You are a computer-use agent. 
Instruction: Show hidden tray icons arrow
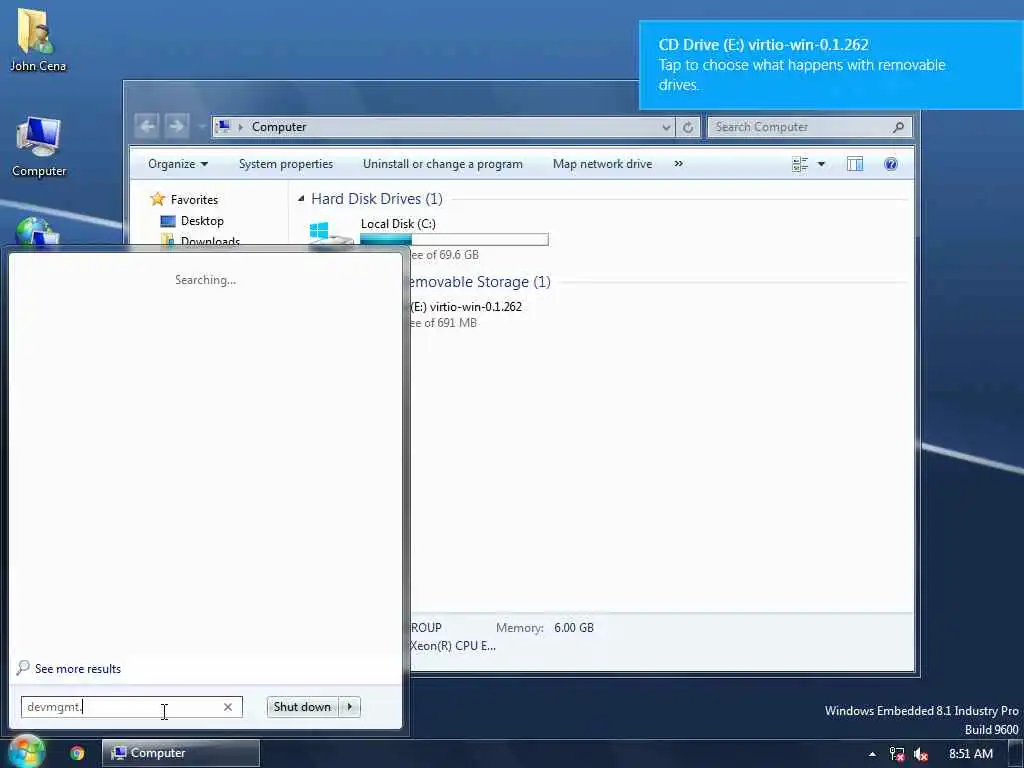coord(872,754)
